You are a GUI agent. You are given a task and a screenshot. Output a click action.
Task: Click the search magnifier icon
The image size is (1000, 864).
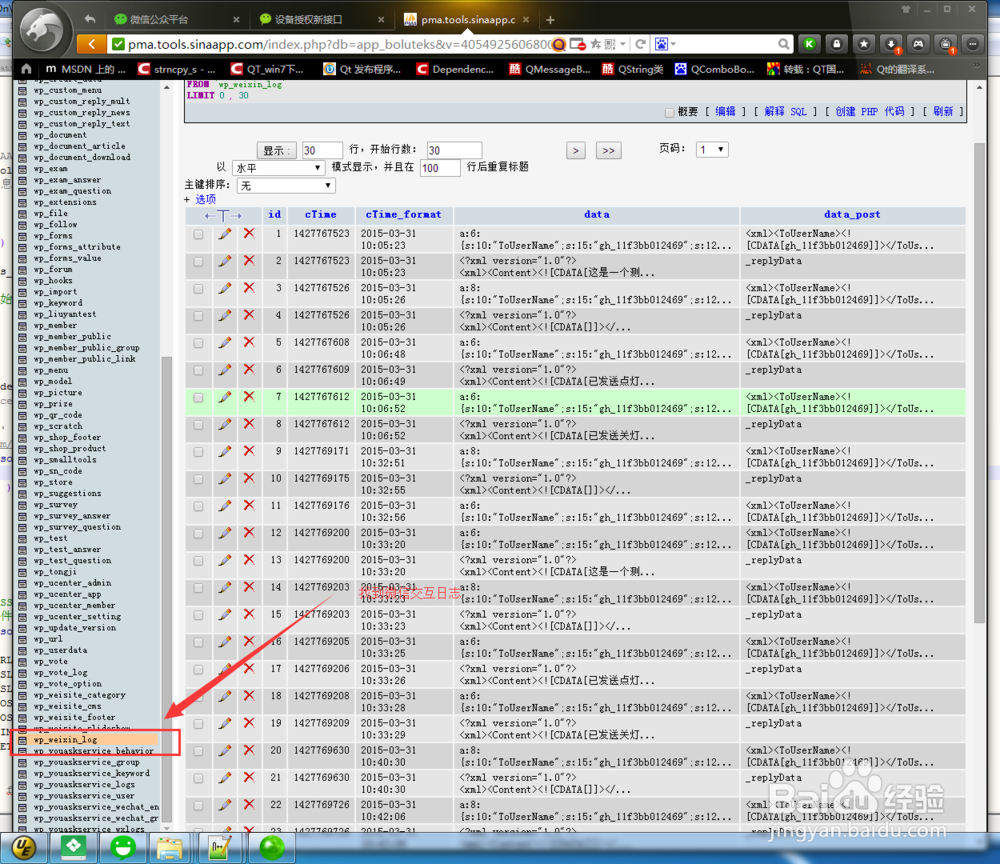point(784,44)
